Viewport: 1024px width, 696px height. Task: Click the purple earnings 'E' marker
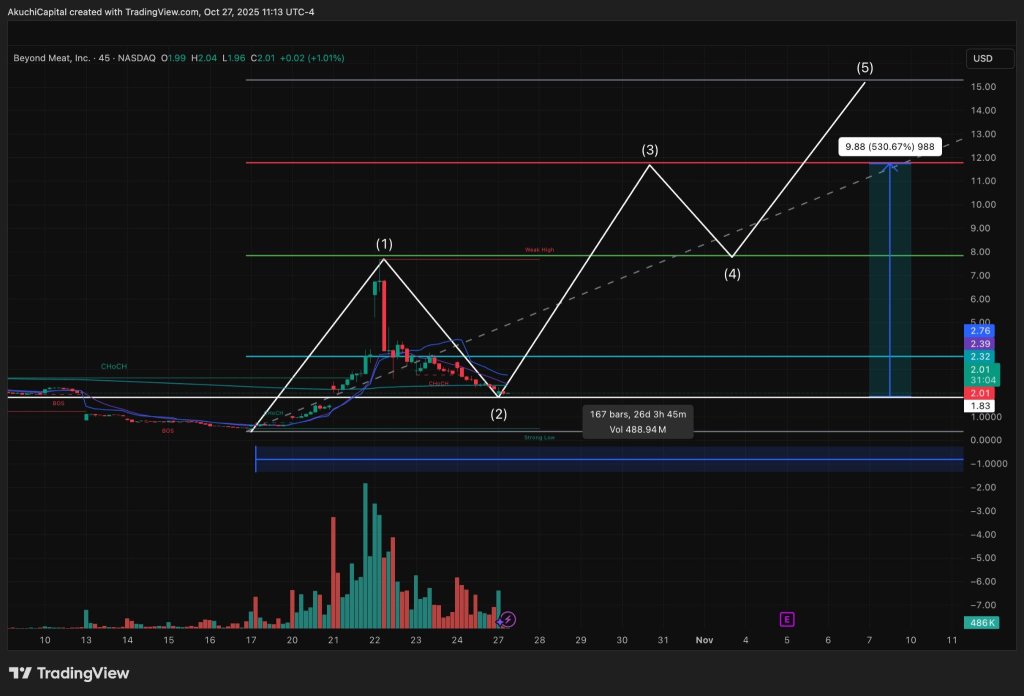[788, 619]
